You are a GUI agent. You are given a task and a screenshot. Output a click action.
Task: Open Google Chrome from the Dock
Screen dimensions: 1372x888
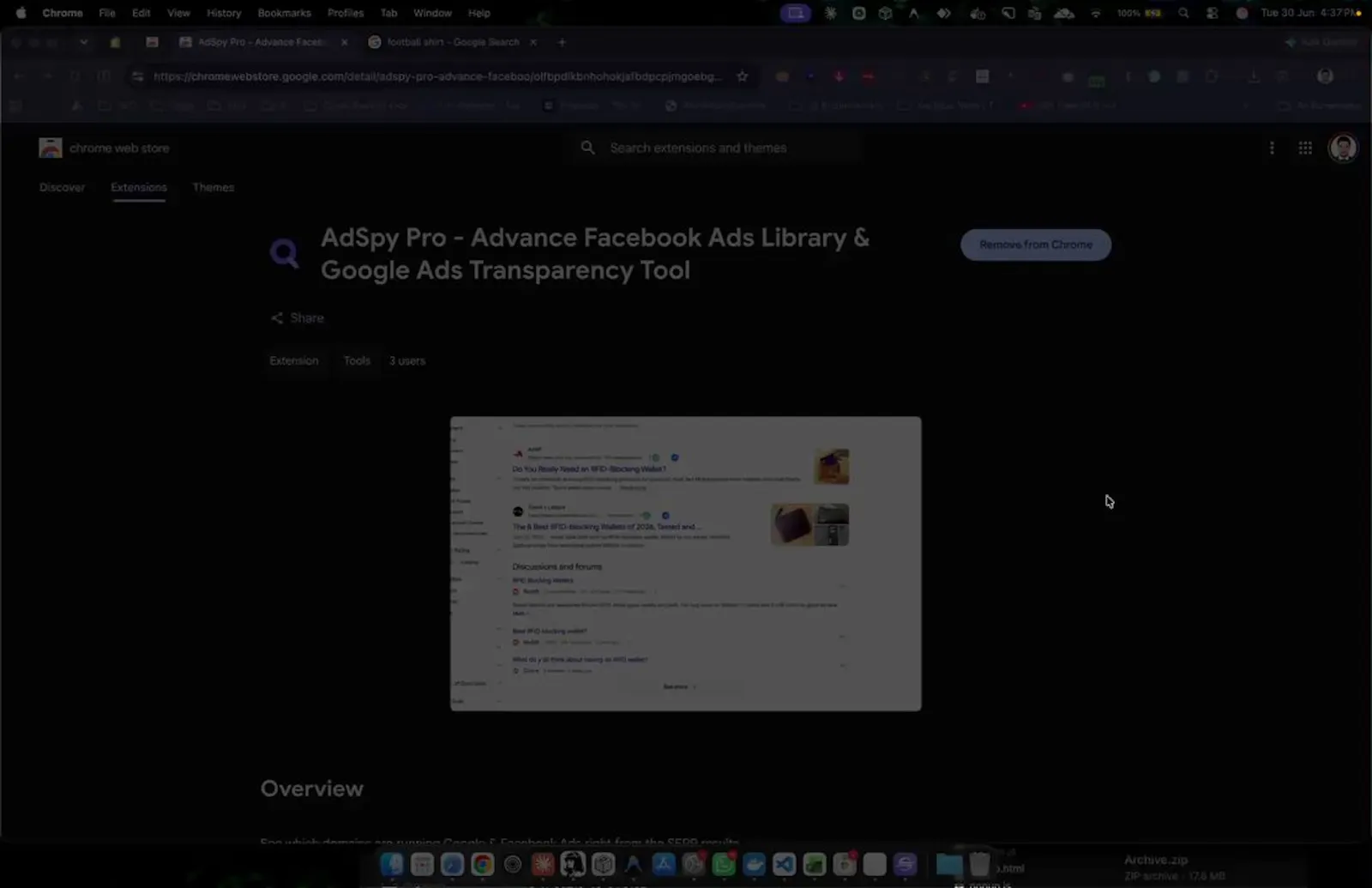point(483,864)
